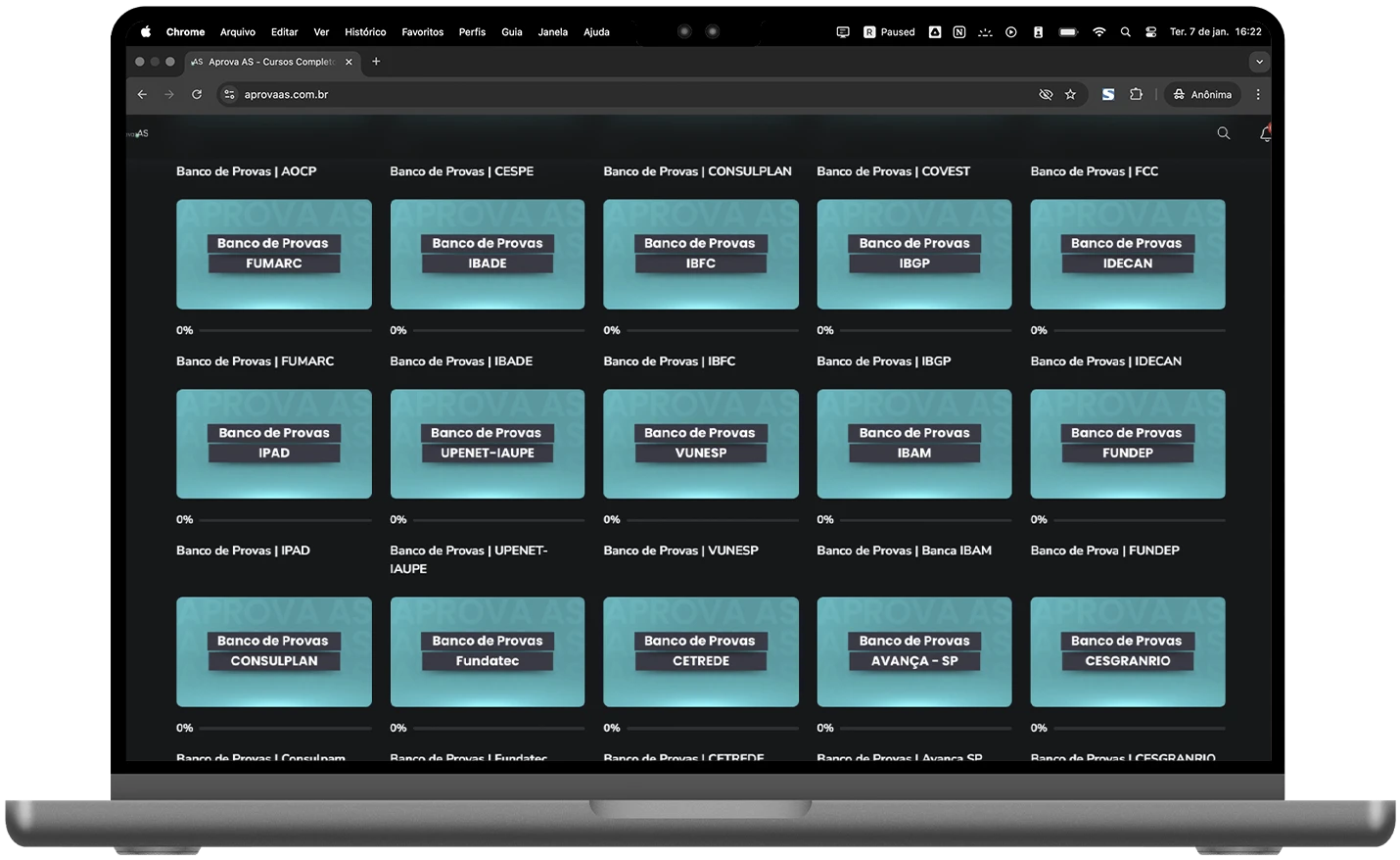The height and width of the screenshot is (860, 1400).
Task: Click the 'Banco de Provas | COVEST' title
Action: [893, 171]
